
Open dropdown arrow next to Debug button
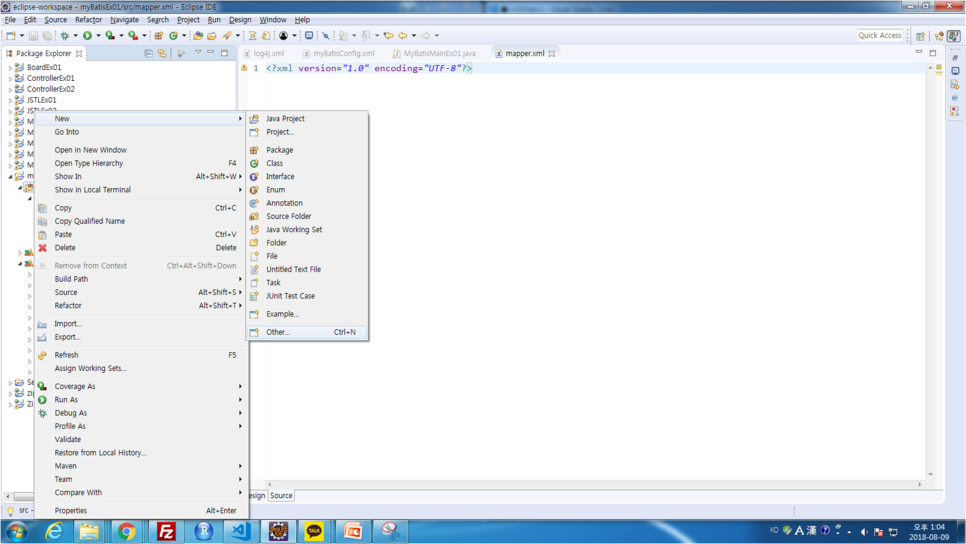75,36
